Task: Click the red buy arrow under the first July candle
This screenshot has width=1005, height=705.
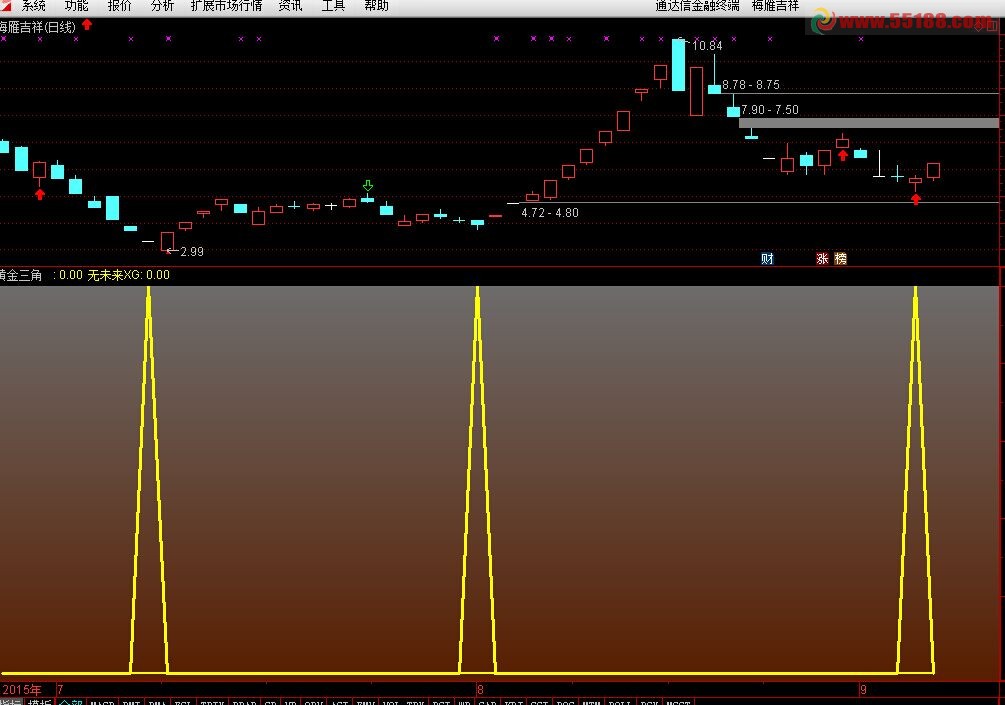Action: pos(40,194)
